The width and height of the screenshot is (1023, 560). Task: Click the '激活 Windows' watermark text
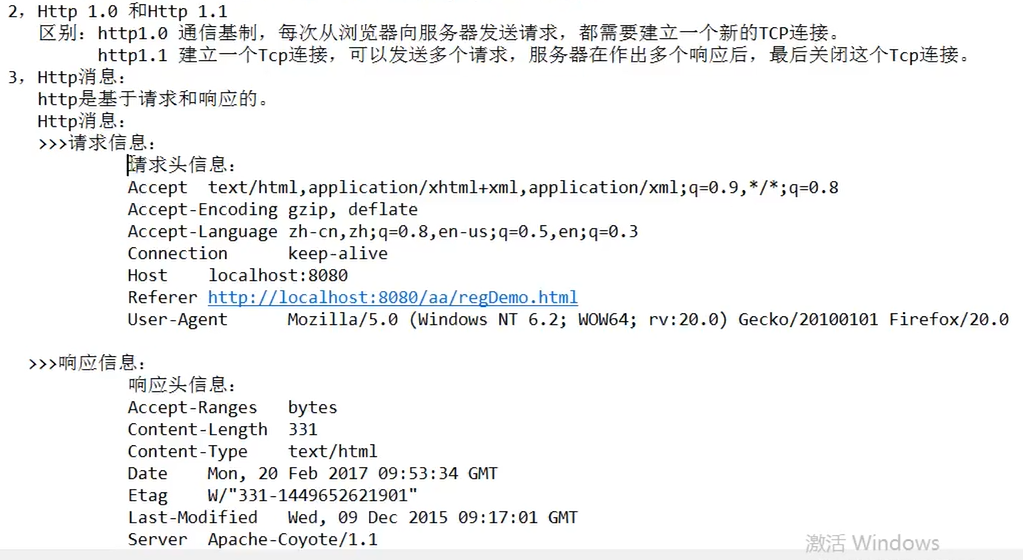(872, 542)
